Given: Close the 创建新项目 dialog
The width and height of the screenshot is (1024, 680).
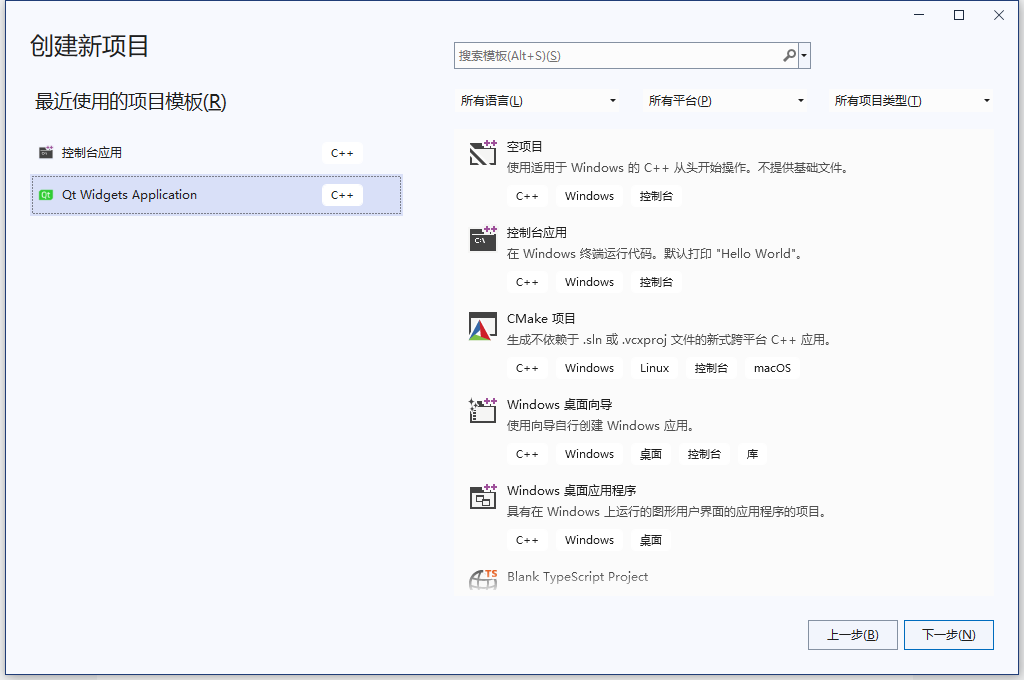Looking at the screenshot, I should [999, 15].
